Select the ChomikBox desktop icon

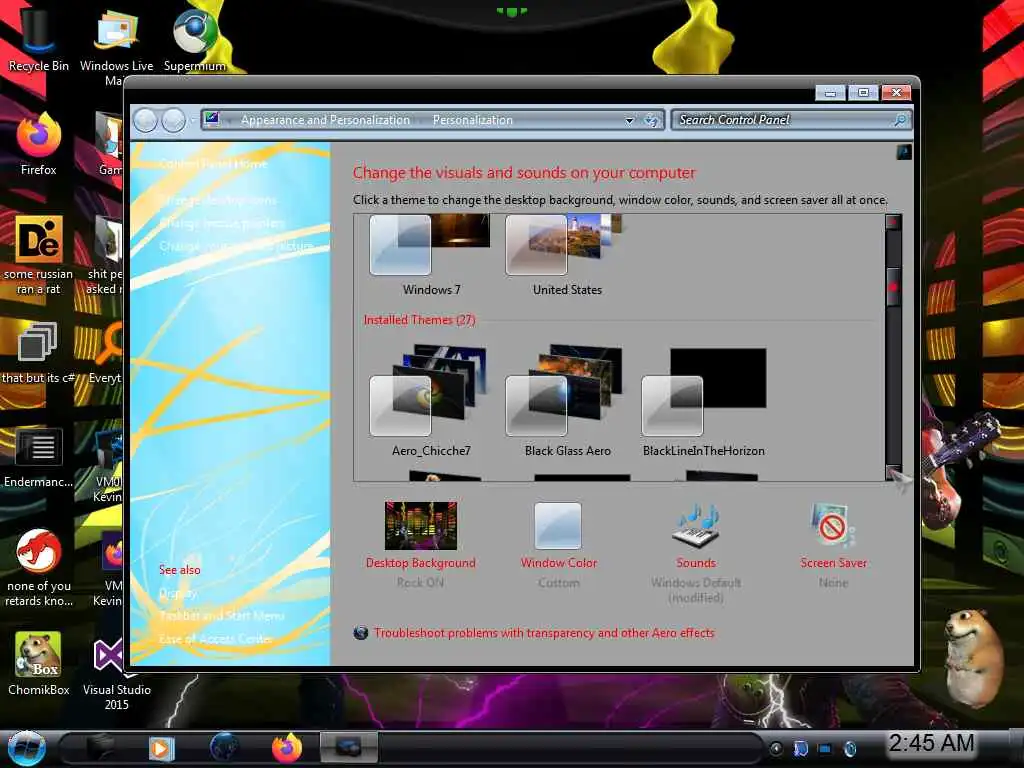point(38,664)
